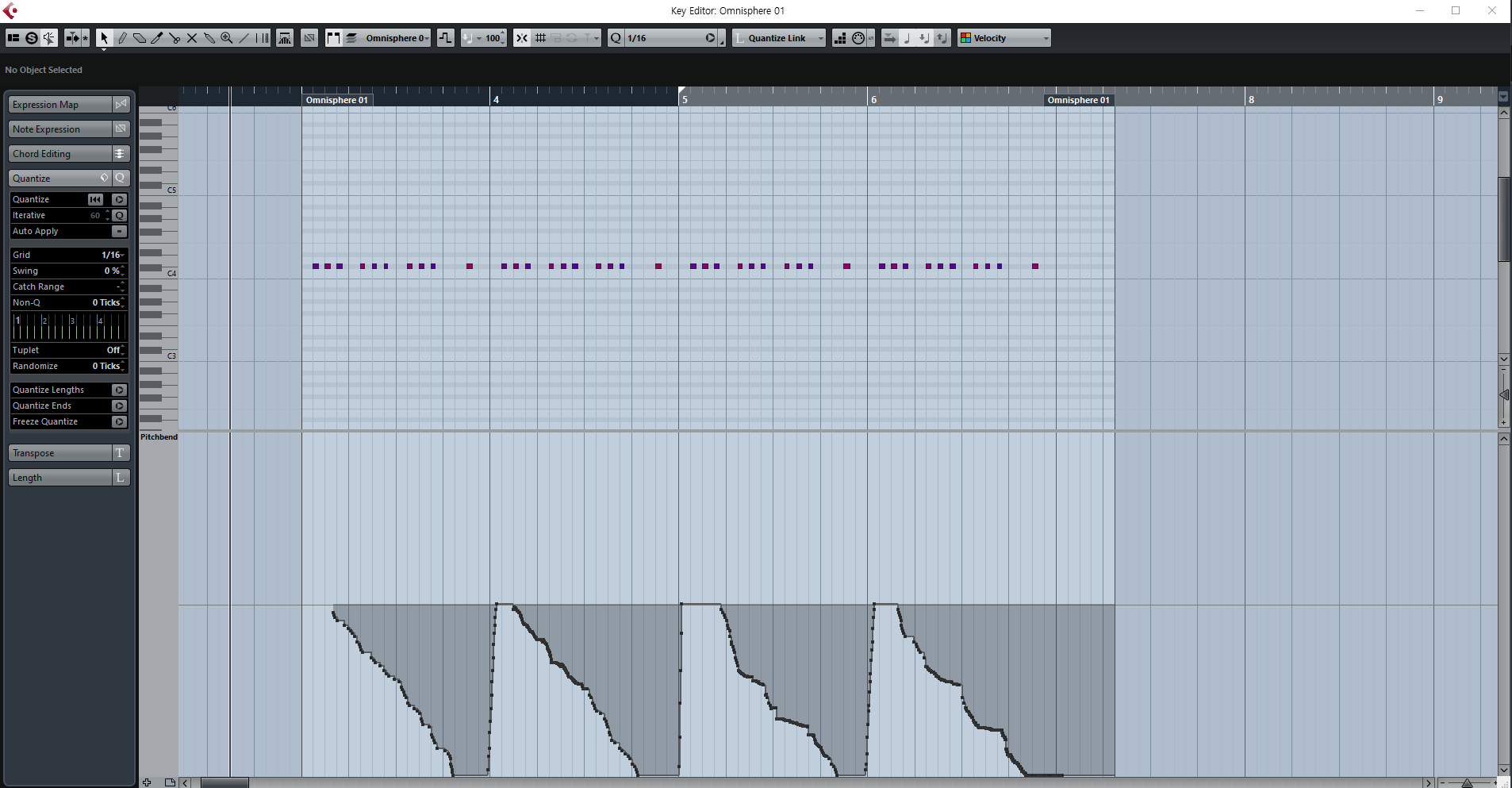Toggle MIDI Input connector icon
Viewport: 1512px width, 788px height.
(x=858, y=38)
